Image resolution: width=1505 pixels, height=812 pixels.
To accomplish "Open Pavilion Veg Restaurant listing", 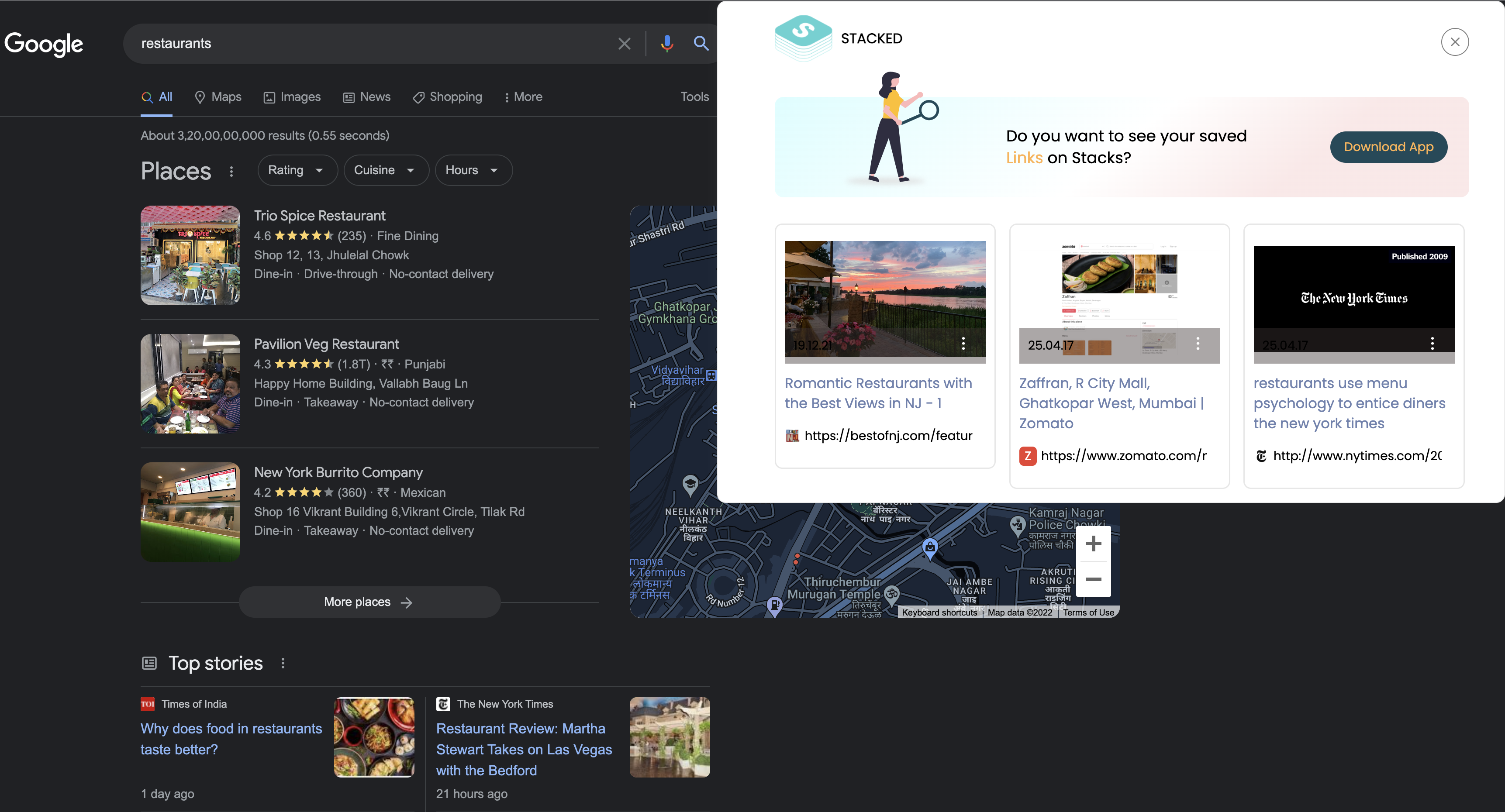I will tap(327, 344).
